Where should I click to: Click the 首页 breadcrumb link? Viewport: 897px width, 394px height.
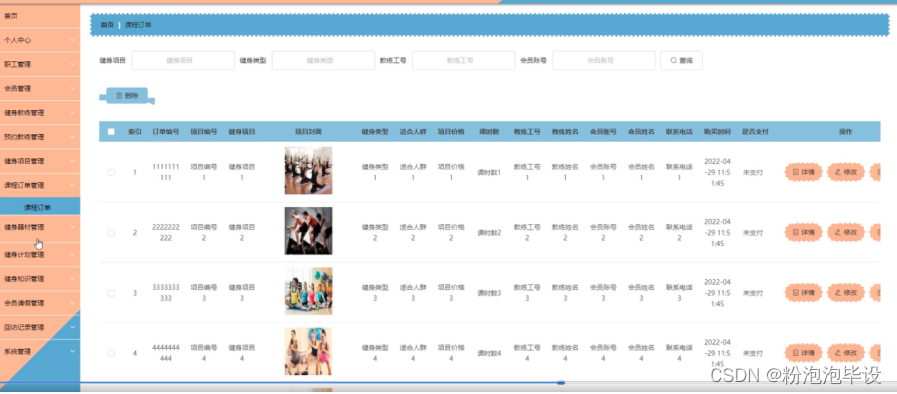[107, 25]
